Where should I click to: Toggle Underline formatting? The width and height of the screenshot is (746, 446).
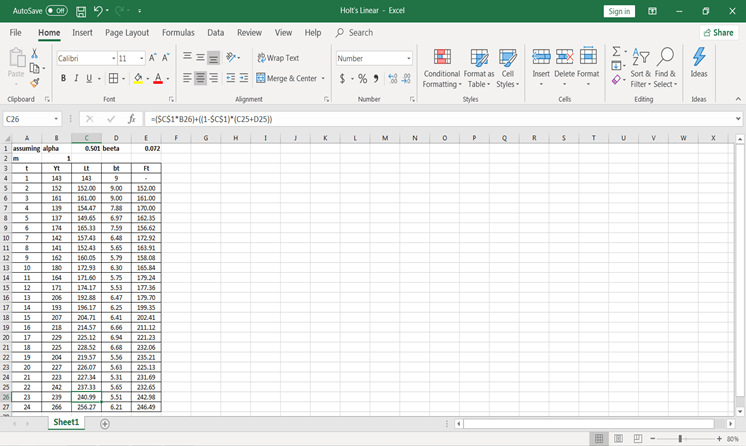click(x=88, y=79)
